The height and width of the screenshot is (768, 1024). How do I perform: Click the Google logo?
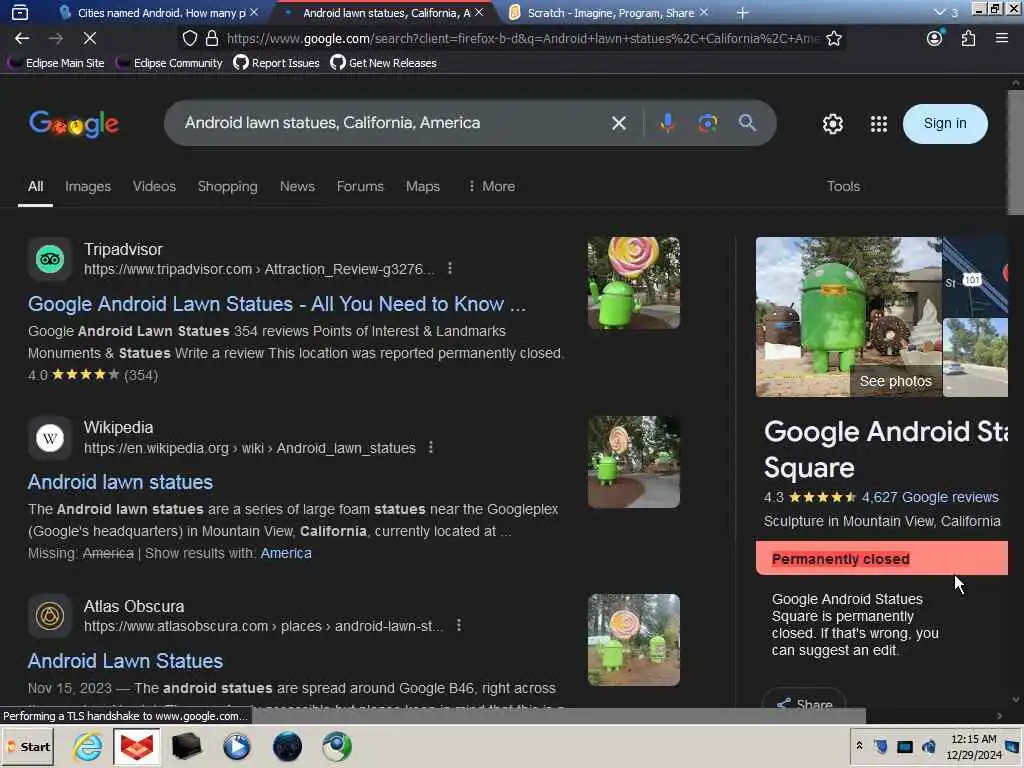tap(74, 123)
